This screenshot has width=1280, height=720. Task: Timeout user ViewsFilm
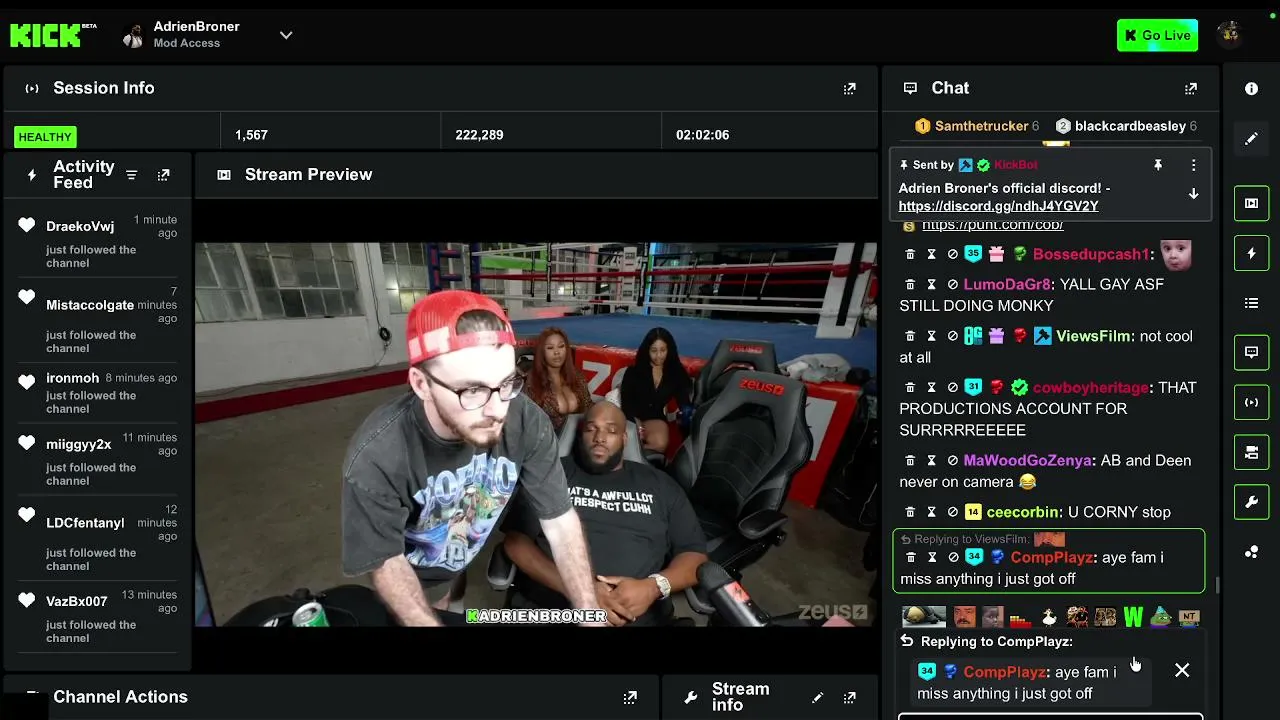click(931, 337)
